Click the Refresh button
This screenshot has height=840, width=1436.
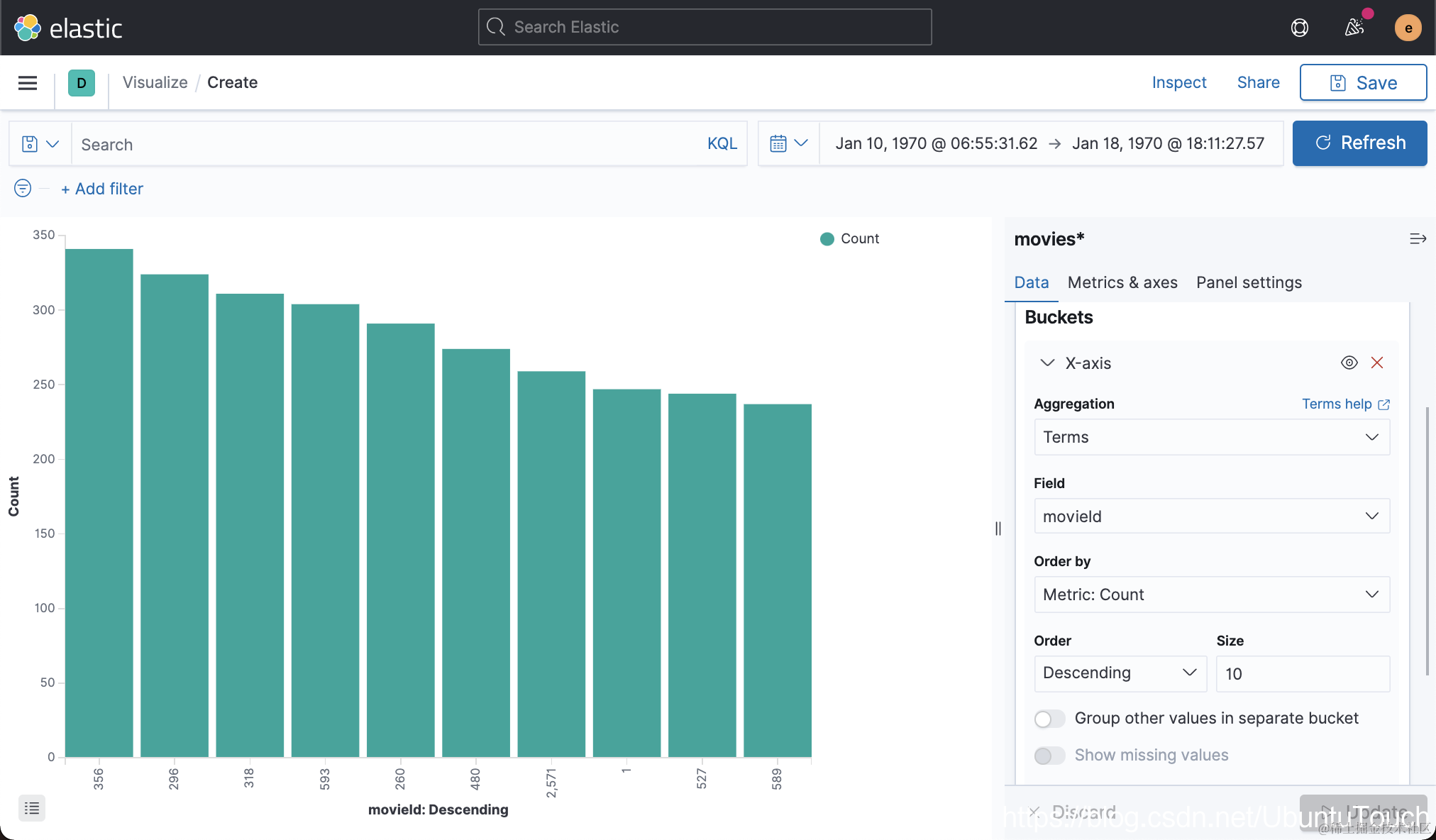pos(1359,143)
